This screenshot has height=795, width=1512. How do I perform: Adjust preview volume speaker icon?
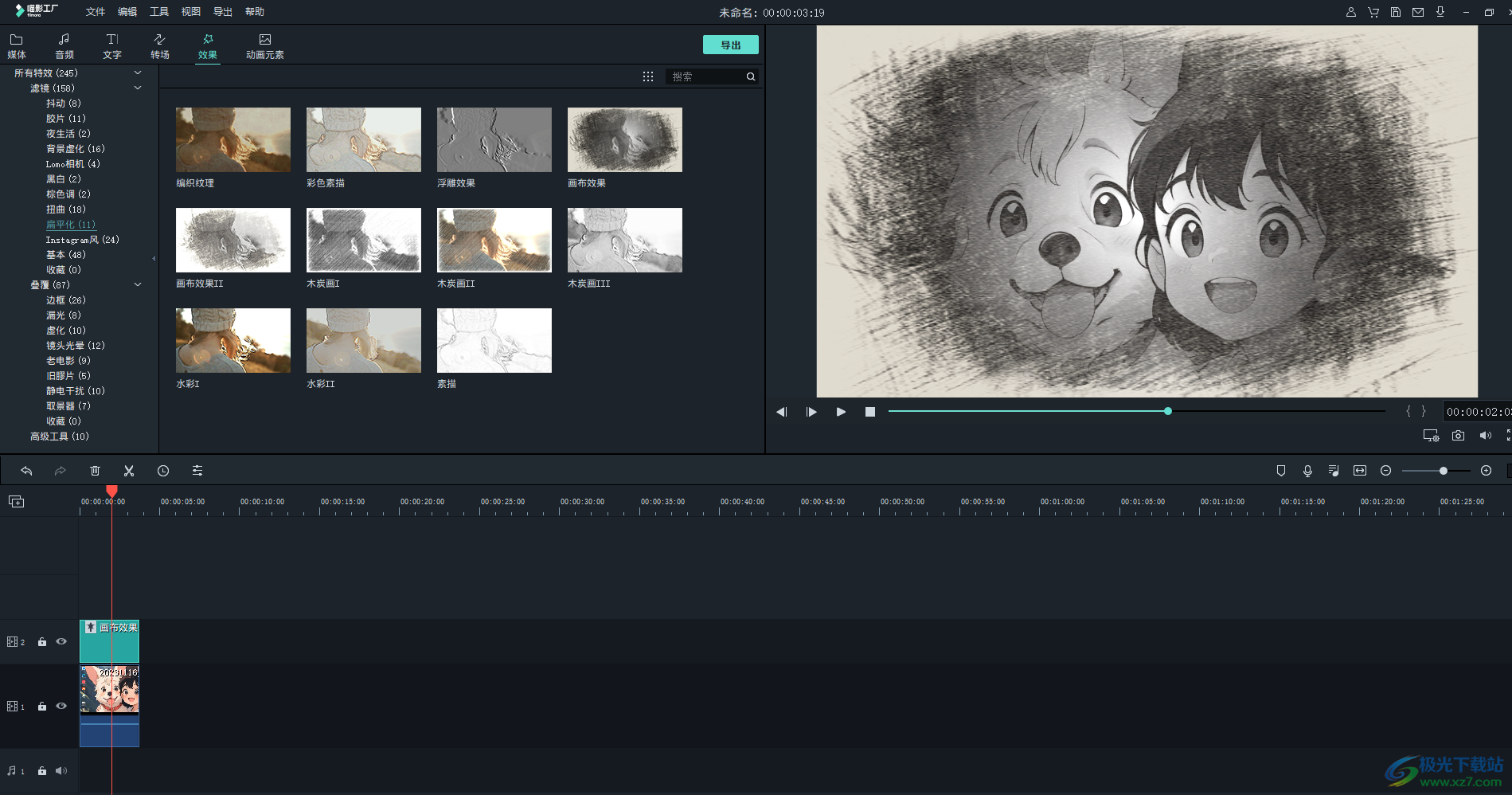pos(1485,436)
